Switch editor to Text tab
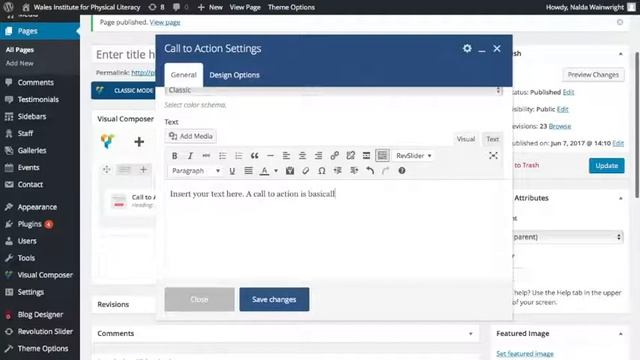This screenshot has width=640, height=360. coord(492,139)
